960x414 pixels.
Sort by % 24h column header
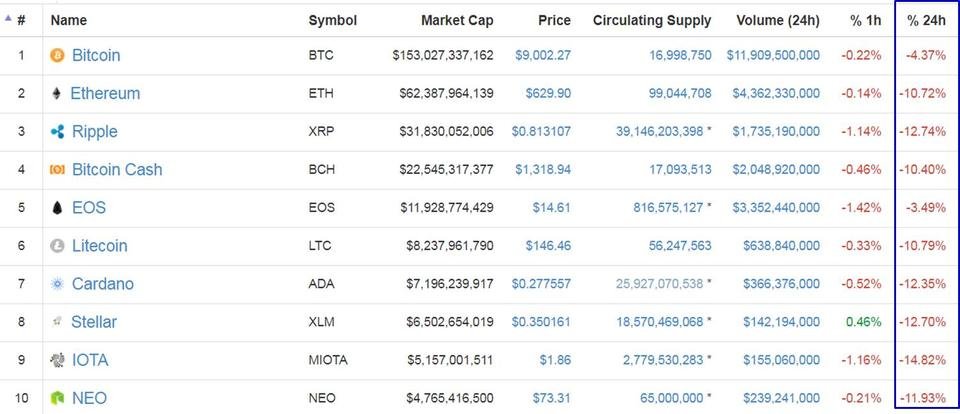926,20
